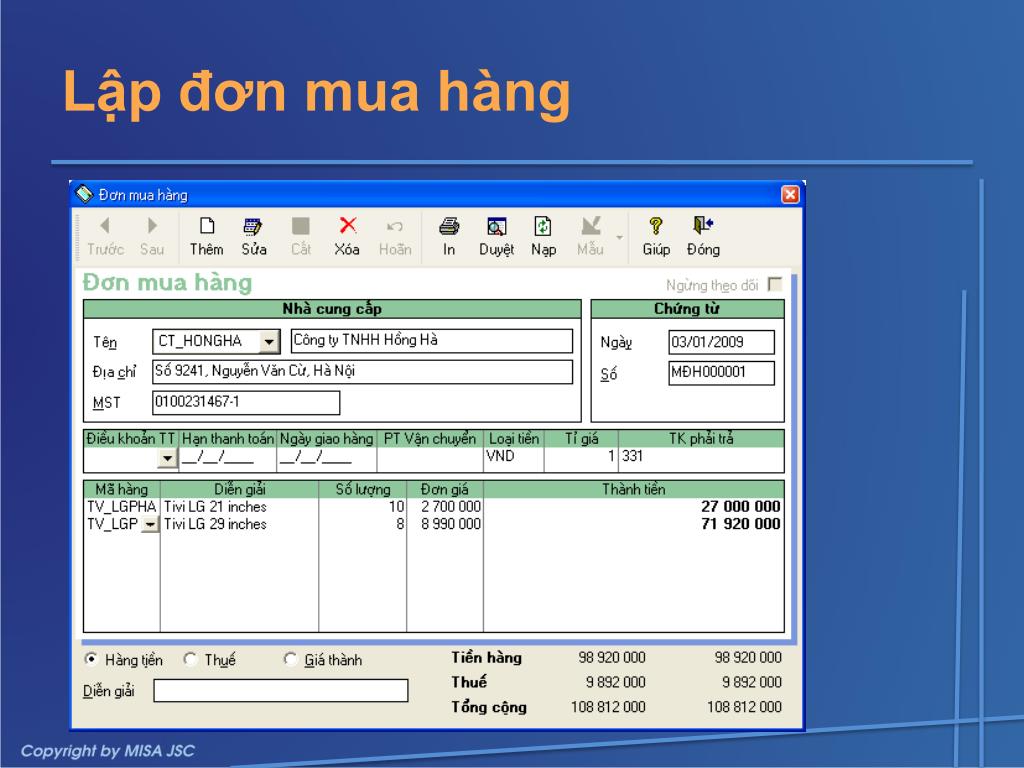Click the Đơn mua hàng title bar icon
The height and width of the screenshot is (768, 1024).
point(84,194)
